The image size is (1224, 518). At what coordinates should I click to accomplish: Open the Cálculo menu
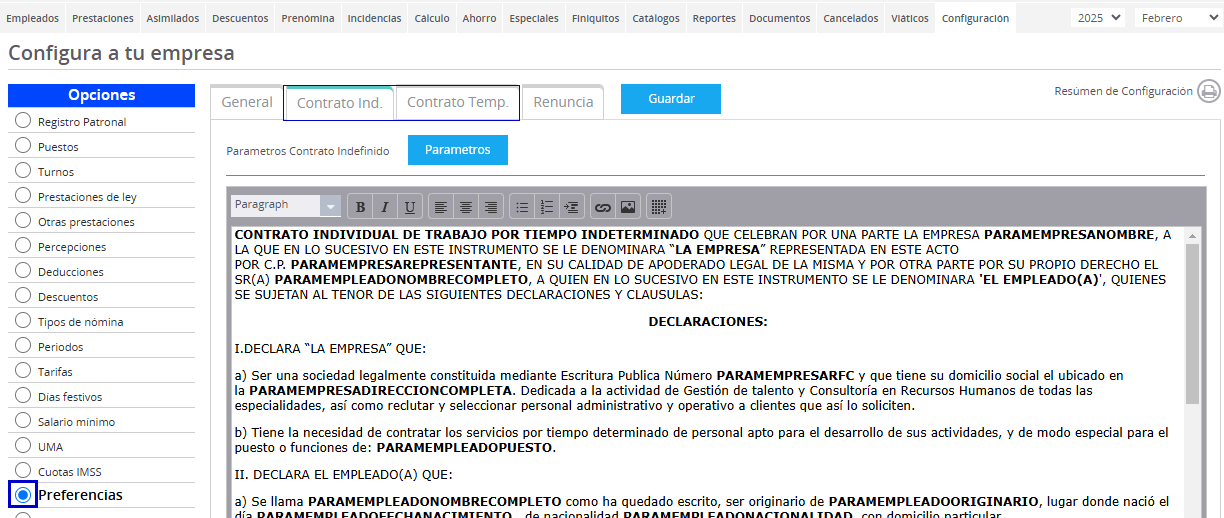point(432,18)
